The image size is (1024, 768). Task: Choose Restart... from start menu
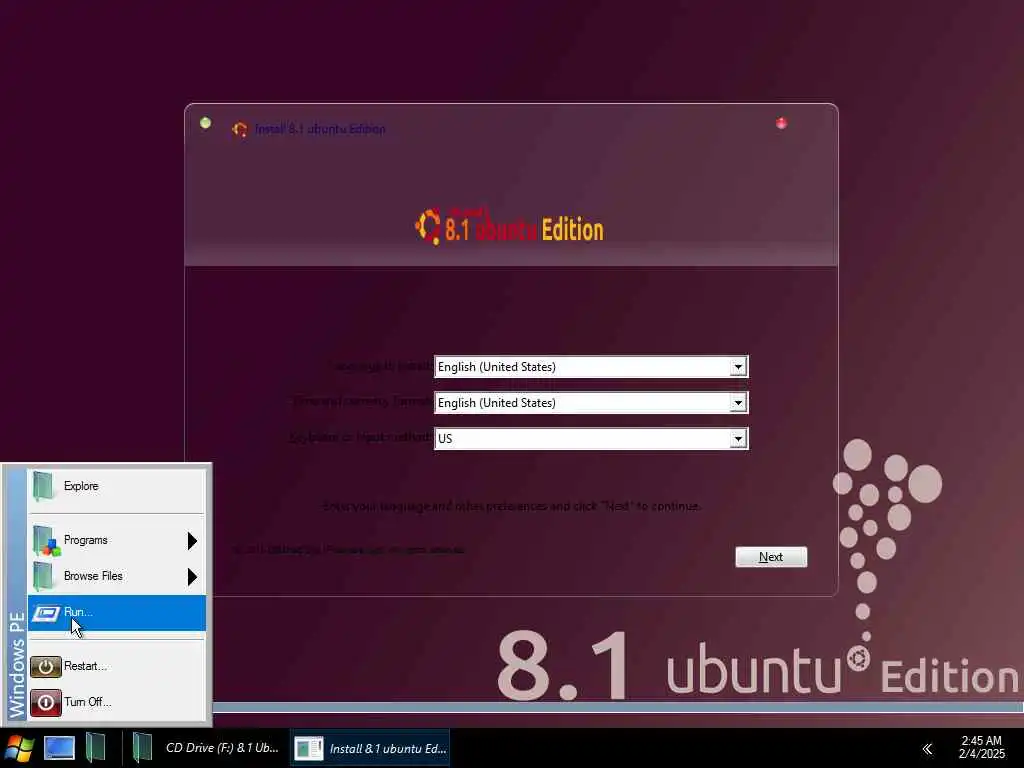click(116, 667)
